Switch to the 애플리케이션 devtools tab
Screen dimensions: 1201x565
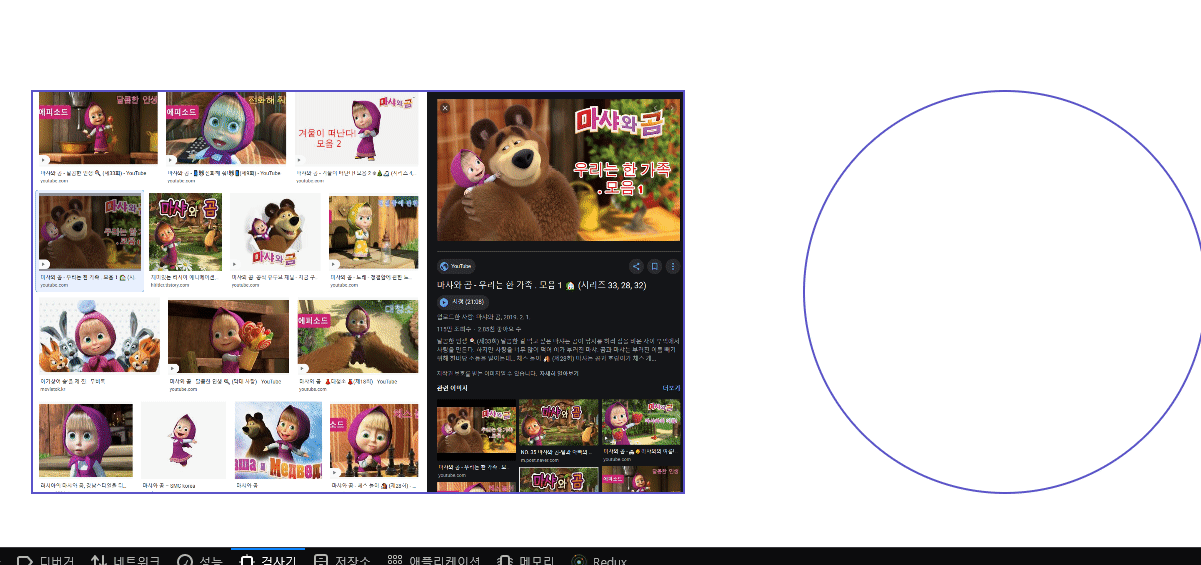click(x=434, y=559)
